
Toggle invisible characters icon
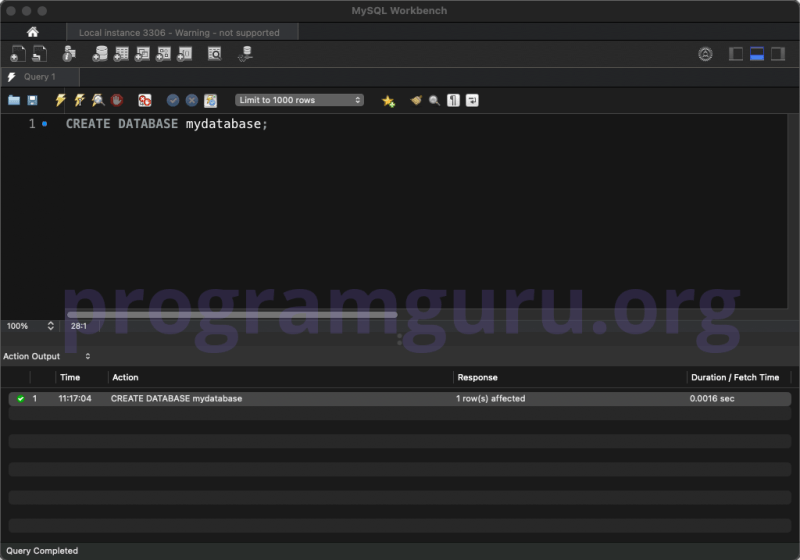pyautogui.click(x=453, y=100)
